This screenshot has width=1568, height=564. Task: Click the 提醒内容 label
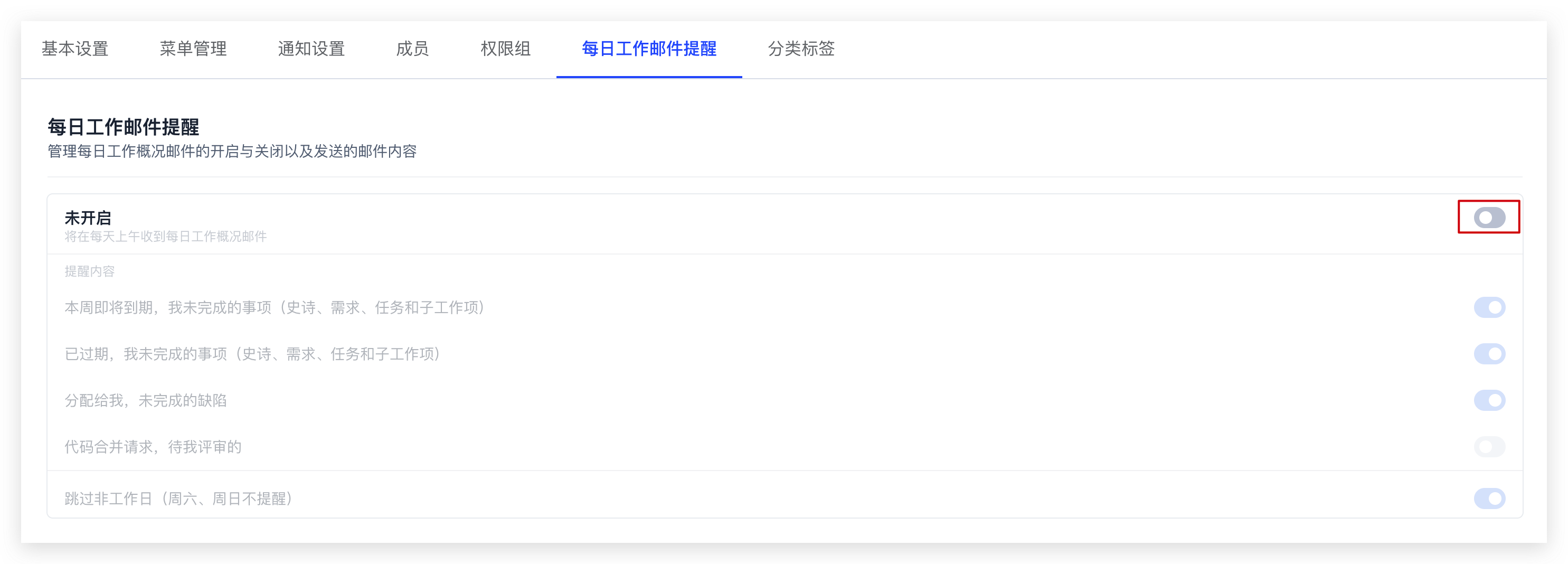point(89,271)
